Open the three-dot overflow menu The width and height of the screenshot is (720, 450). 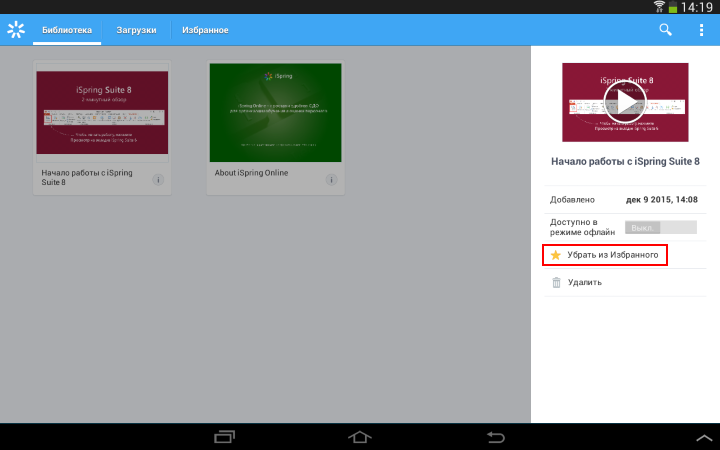coord(701,30)
